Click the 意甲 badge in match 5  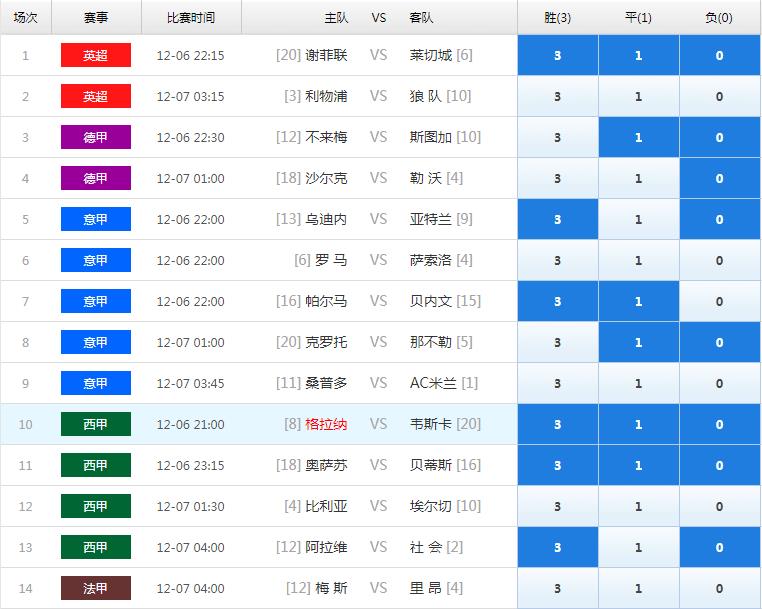coord(96,219)
